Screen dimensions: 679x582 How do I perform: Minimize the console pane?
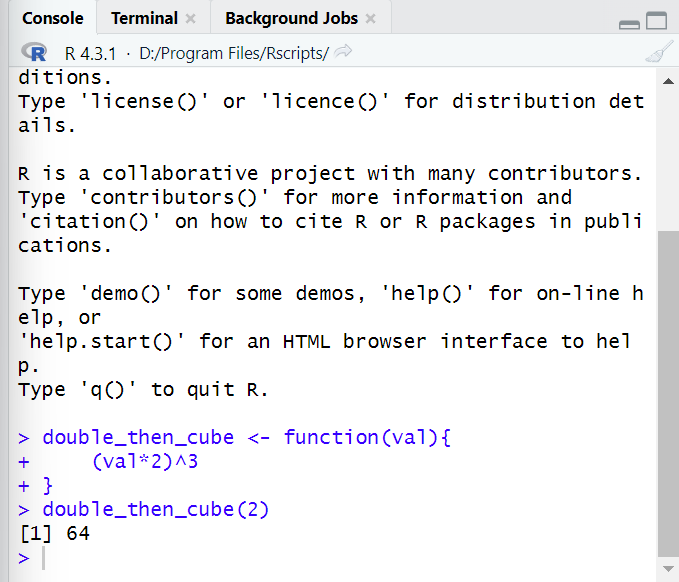(x=629, y=23)
